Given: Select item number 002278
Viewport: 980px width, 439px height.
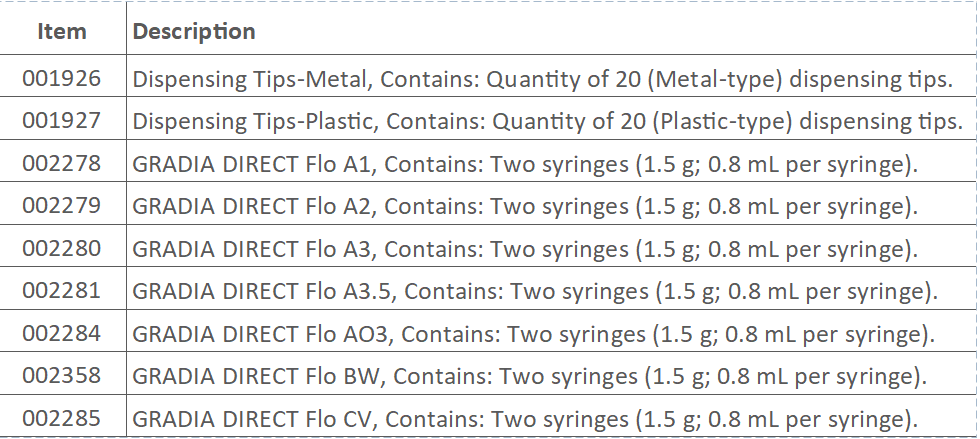Looking at the screenshot, I should [62, 163].
